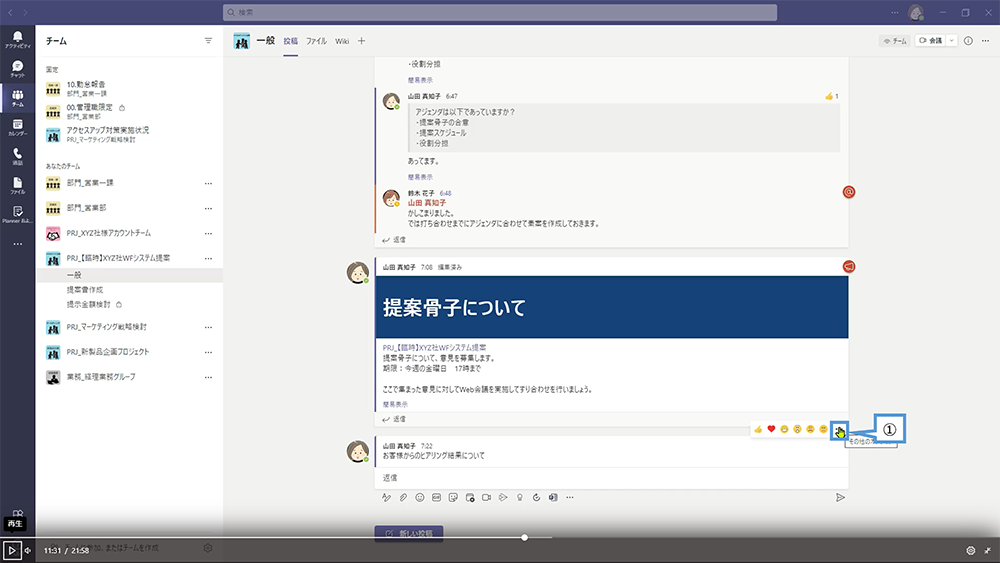Click the video progress bar handle
Viewport: 1000px width, 563px height.
pos(524,537)
